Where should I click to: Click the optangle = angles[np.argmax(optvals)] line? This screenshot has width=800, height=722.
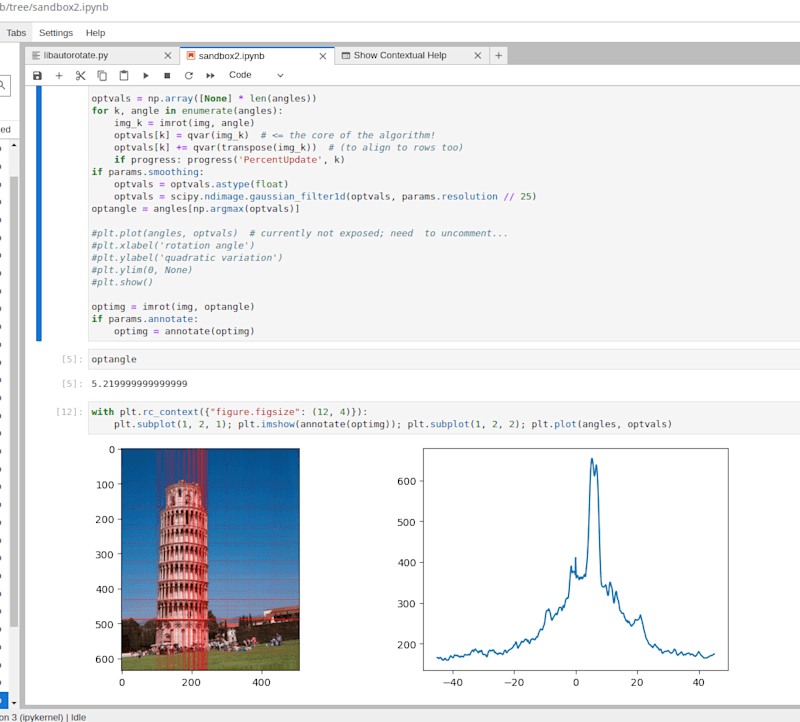pos(195,209)
